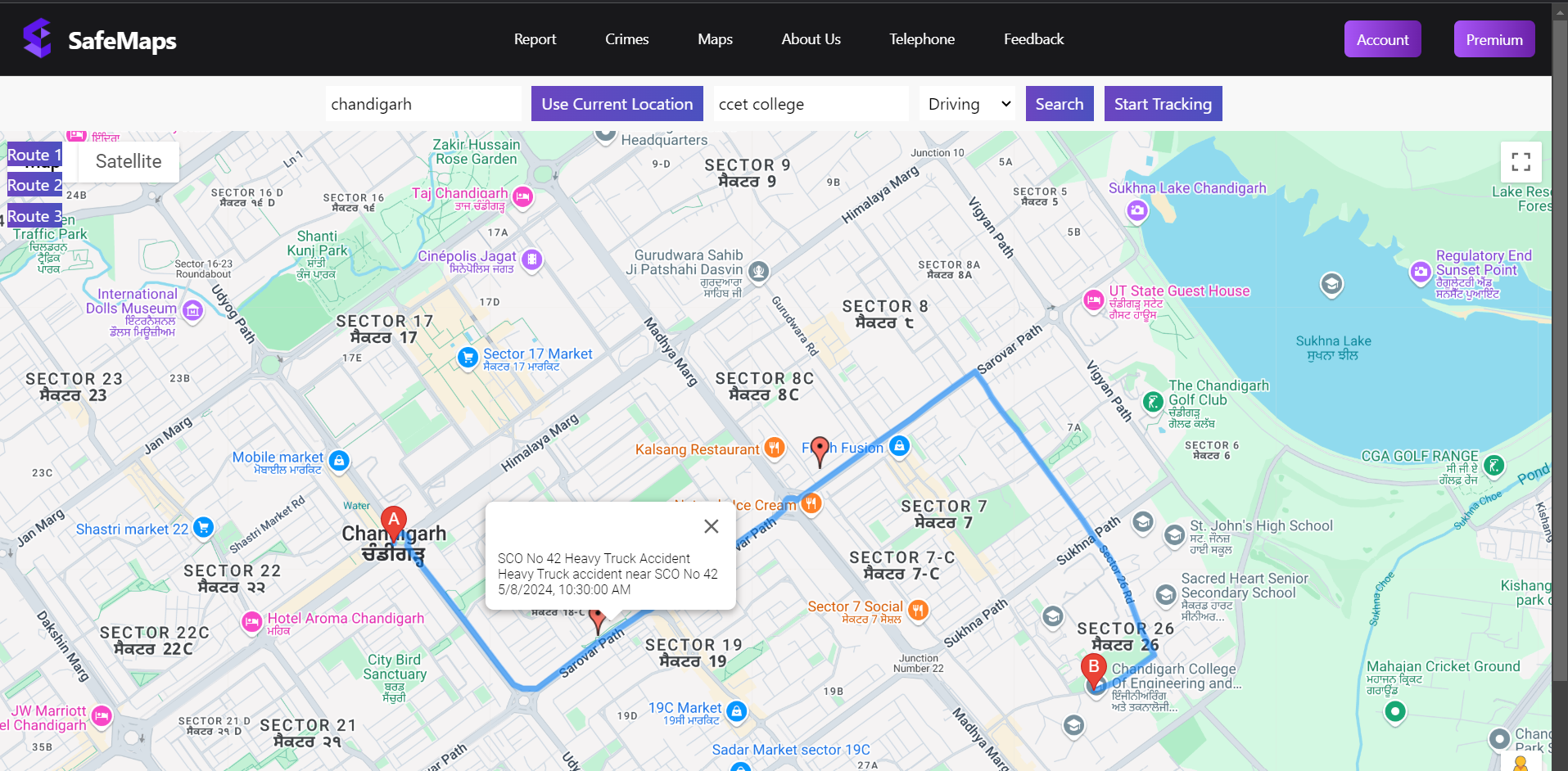This screenshot has height=771, width=1568.
Task: Click the Account button
Action: pos(1382,39)
